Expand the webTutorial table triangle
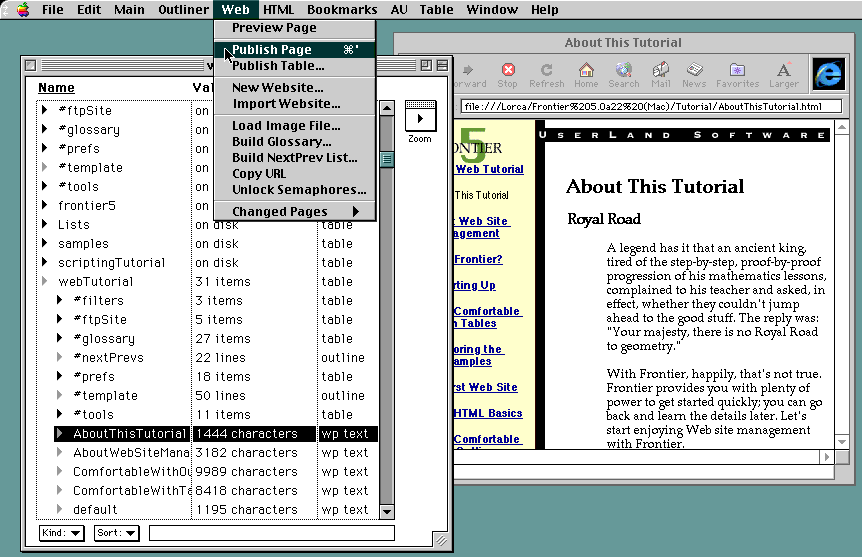The image size is (862, 557). (x=45, y=282)
